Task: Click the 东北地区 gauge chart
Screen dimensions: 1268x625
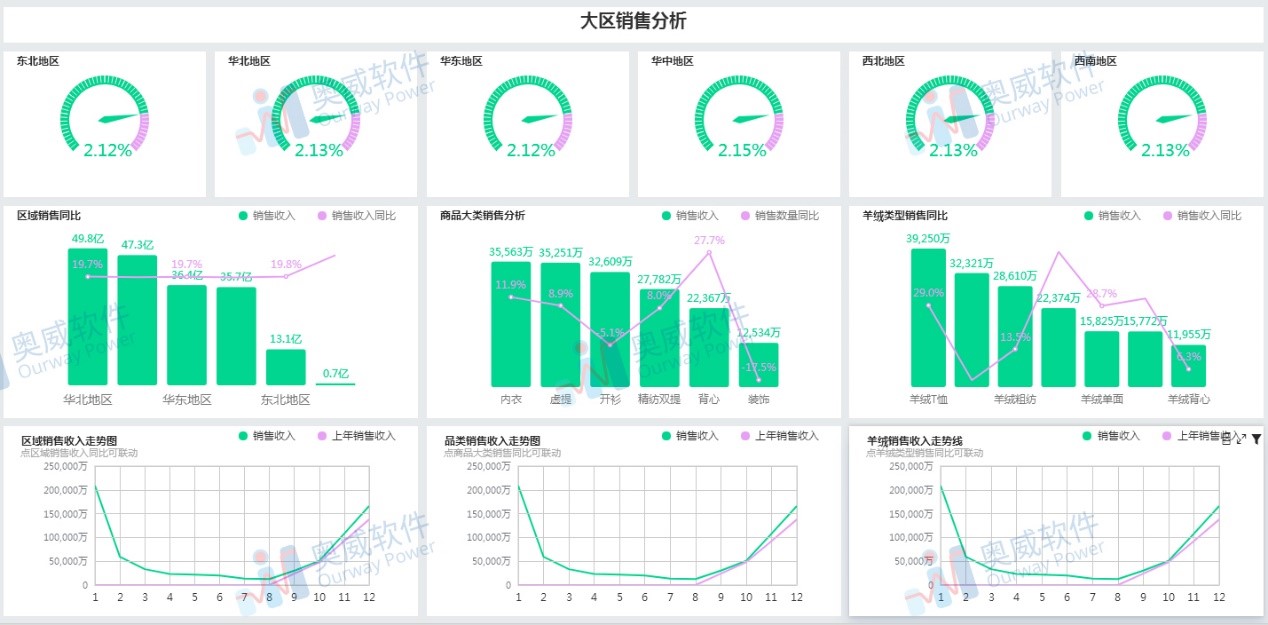Action: 104,115
